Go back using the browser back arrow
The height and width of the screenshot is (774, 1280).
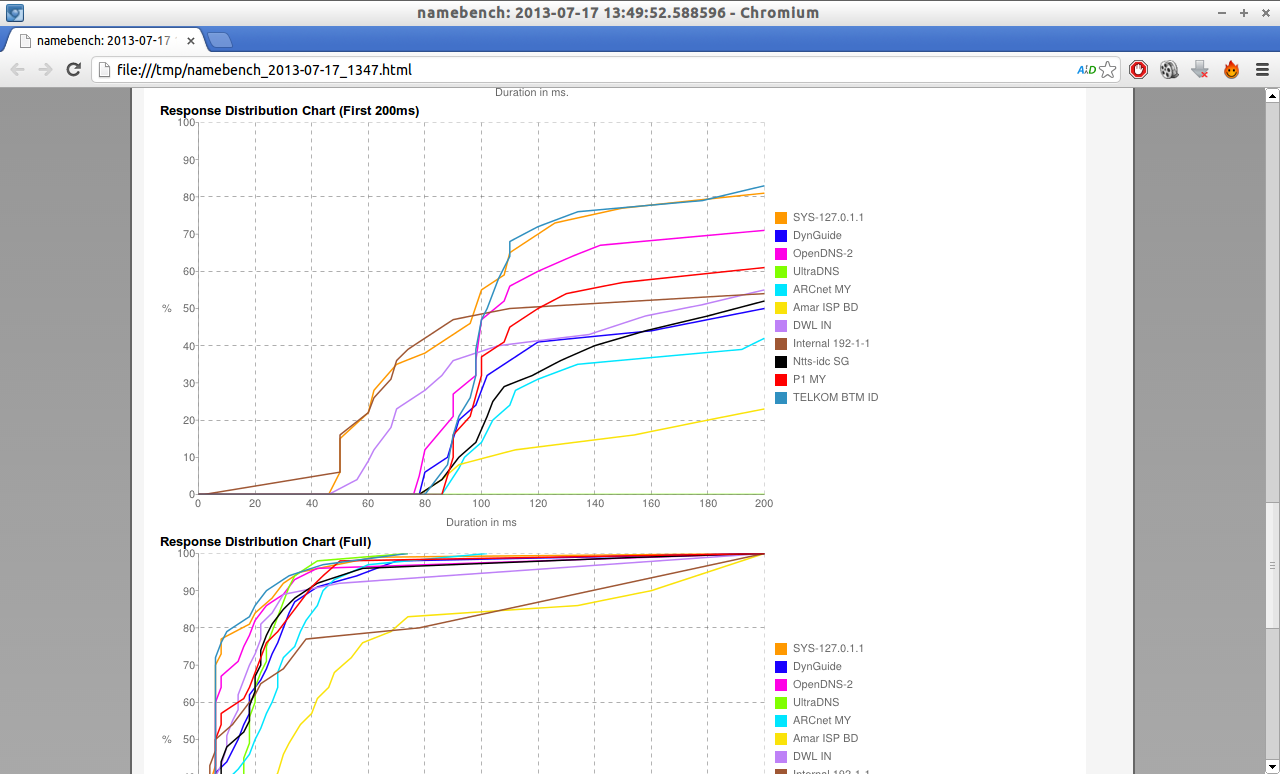coord(17,69)
